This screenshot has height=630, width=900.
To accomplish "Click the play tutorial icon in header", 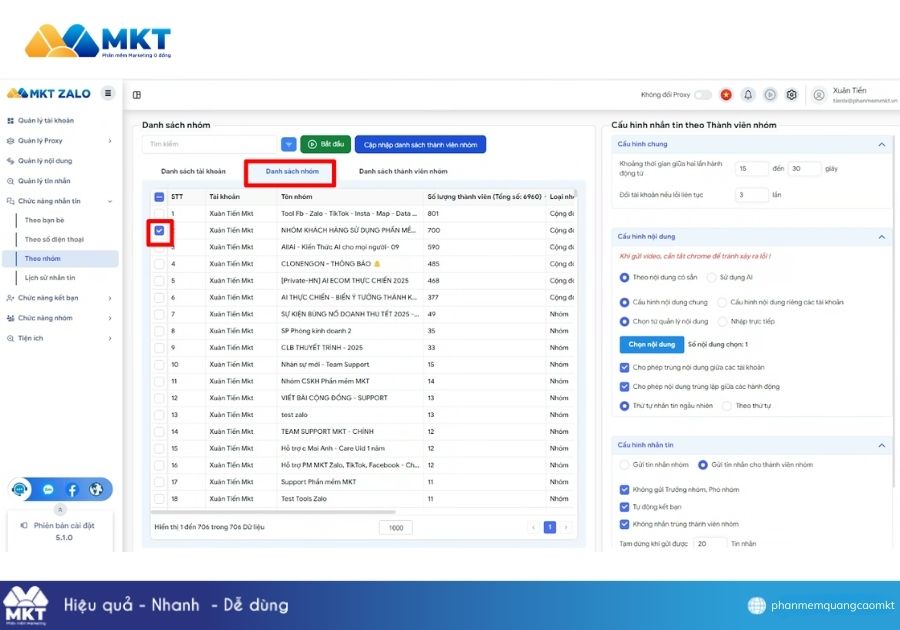I will click(x=770, y=95).
